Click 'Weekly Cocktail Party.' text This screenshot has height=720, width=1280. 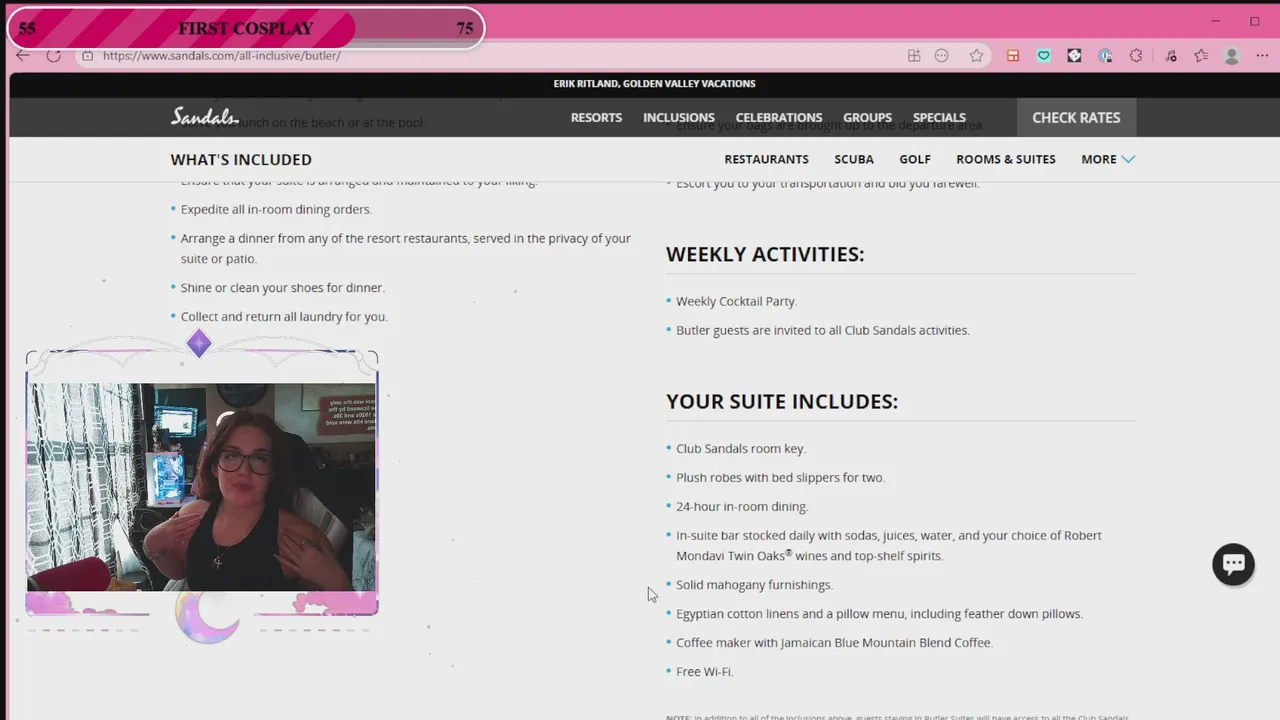(736, 301)
